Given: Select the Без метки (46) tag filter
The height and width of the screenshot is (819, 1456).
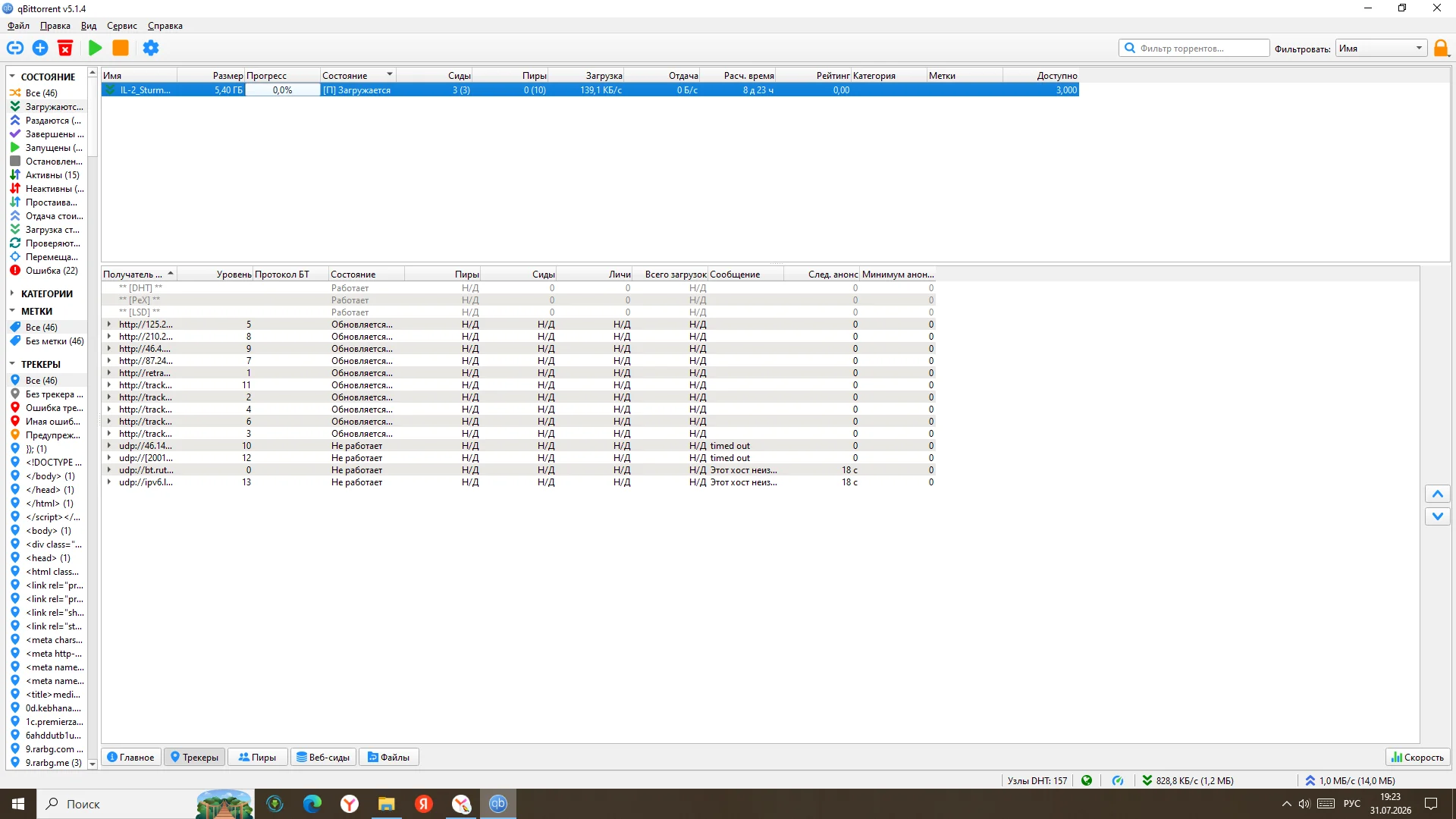Looking at the screenshot, I should 47,341.
